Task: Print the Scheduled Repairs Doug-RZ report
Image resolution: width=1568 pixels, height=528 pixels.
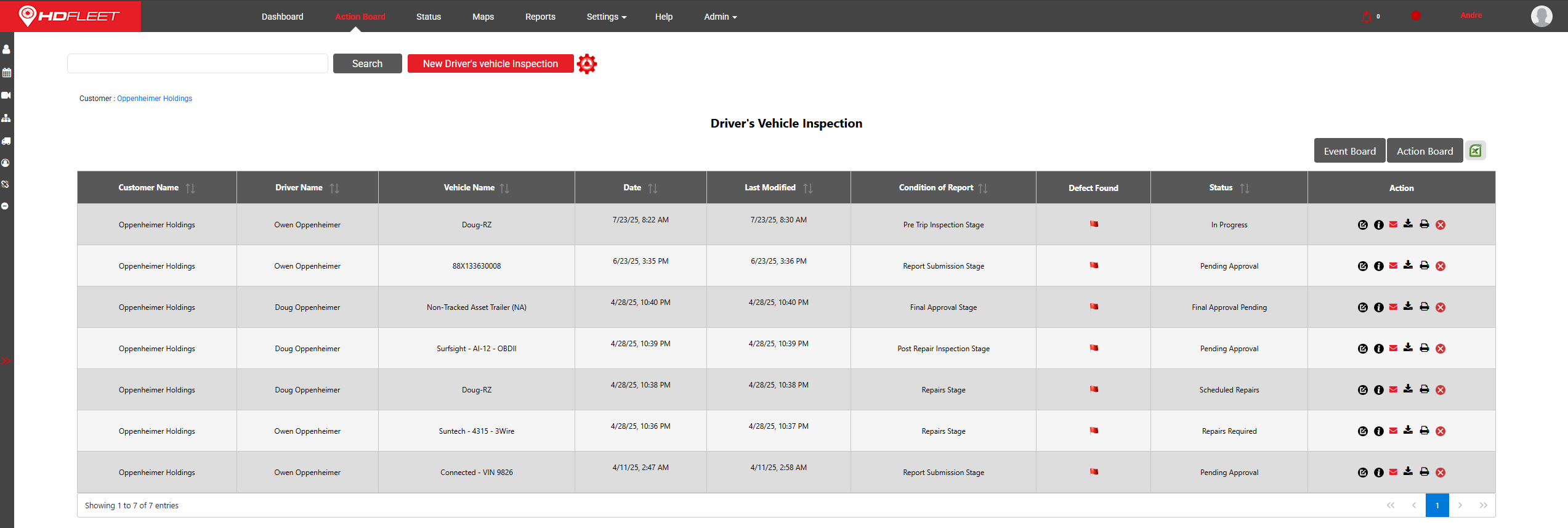Action: [x=1424, y=389]
